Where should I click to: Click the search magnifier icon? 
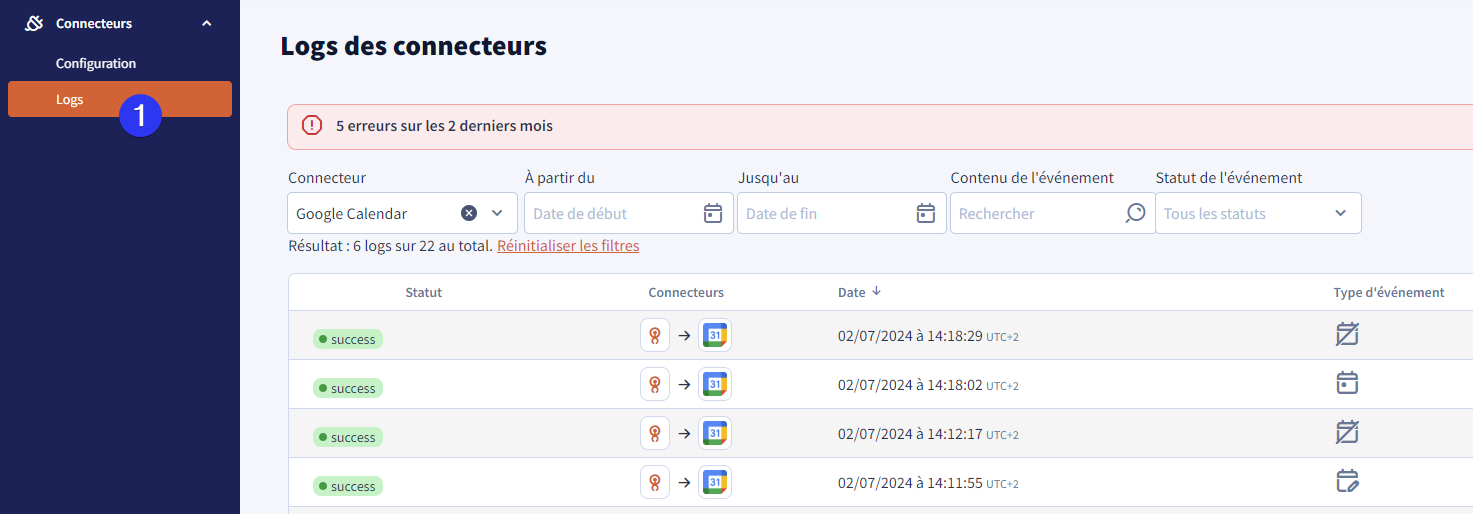coord(1135,213)
